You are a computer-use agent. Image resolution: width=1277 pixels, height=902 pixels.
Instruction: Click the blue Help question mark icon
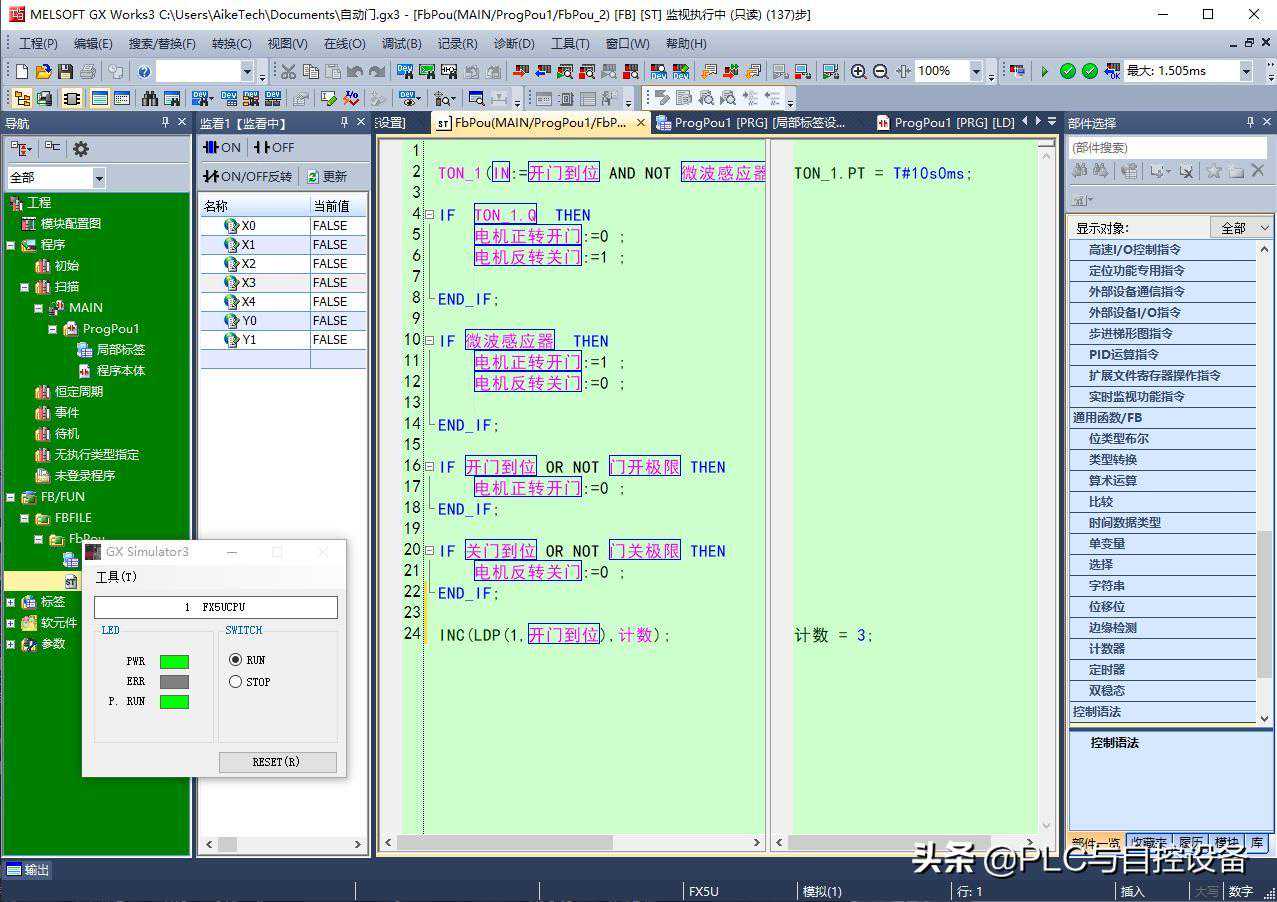[x=144, y=71]
